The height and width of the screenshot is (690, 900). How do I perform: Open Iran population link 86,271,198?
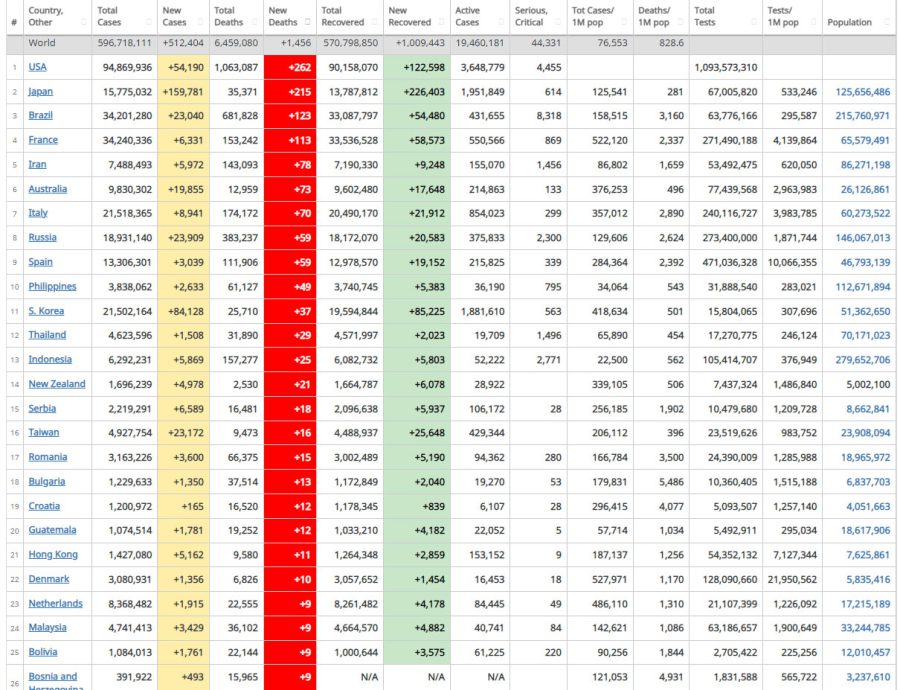pyautogui.click(x=866, y=165)
